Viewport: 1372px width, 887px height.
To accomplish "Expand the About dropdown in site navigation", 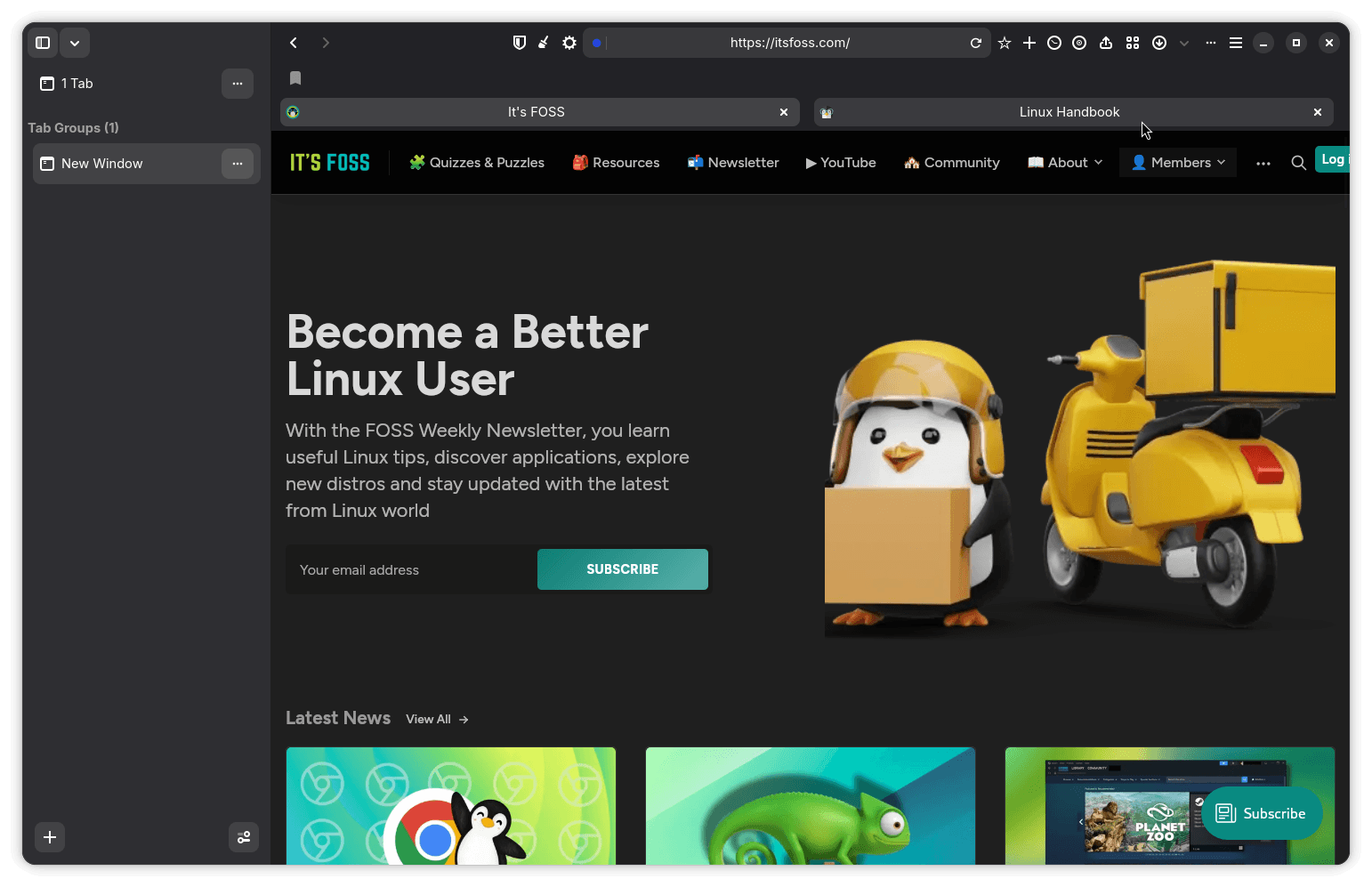I will tap(1066, 163).
